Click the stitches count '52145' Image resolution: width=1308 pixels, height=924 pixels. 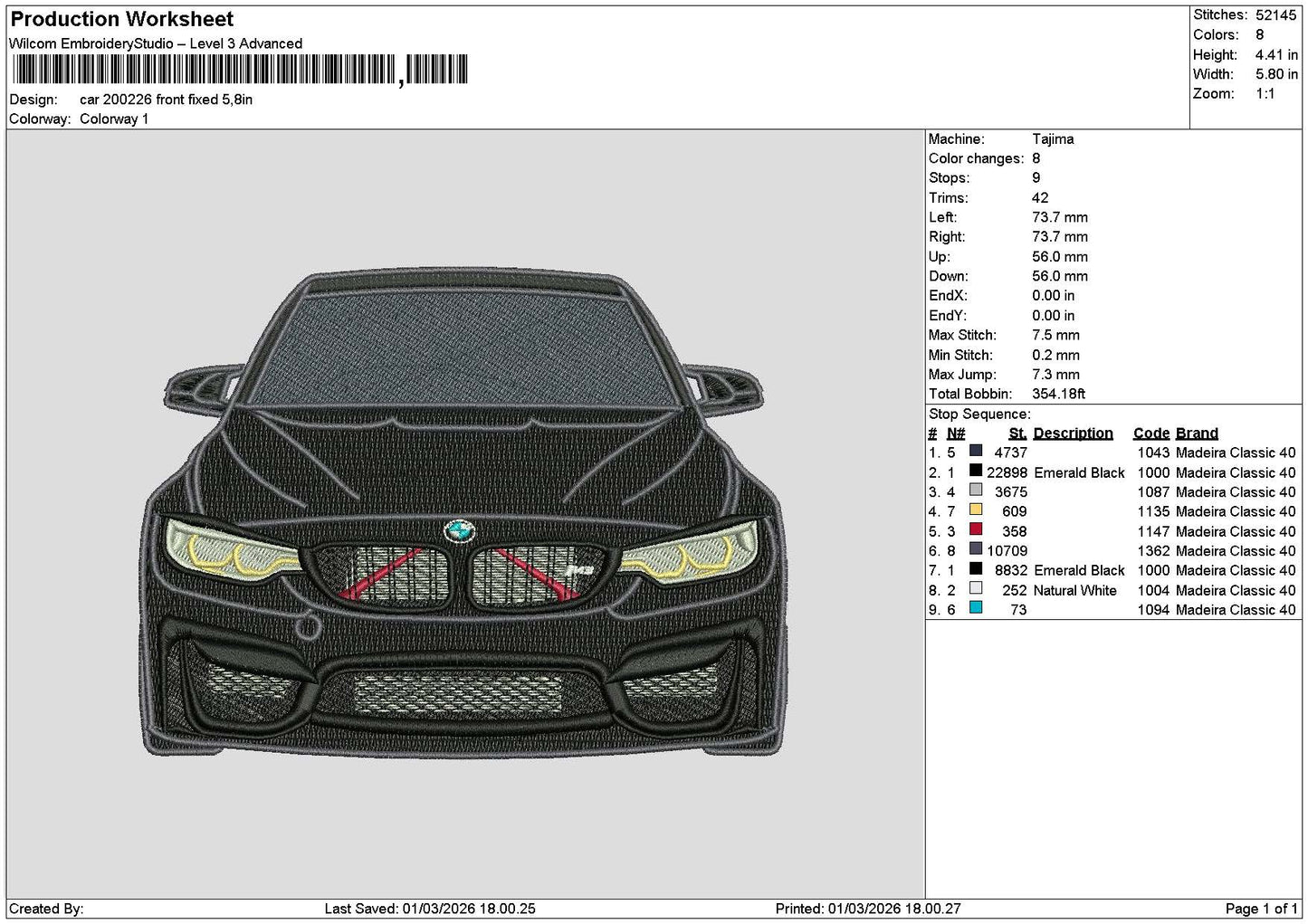(1276, 15)
